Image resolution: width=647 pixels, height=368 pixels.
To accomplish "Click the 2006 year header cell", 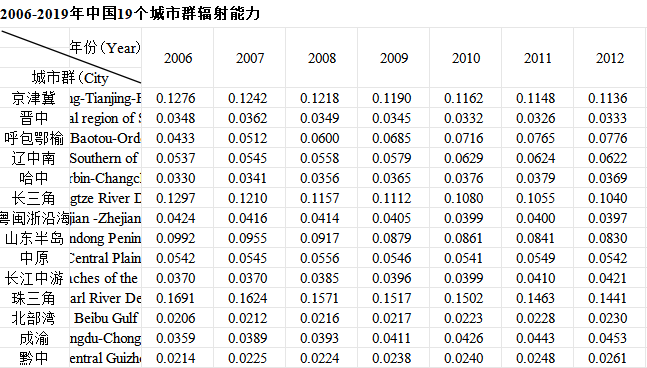I will 178,58.
